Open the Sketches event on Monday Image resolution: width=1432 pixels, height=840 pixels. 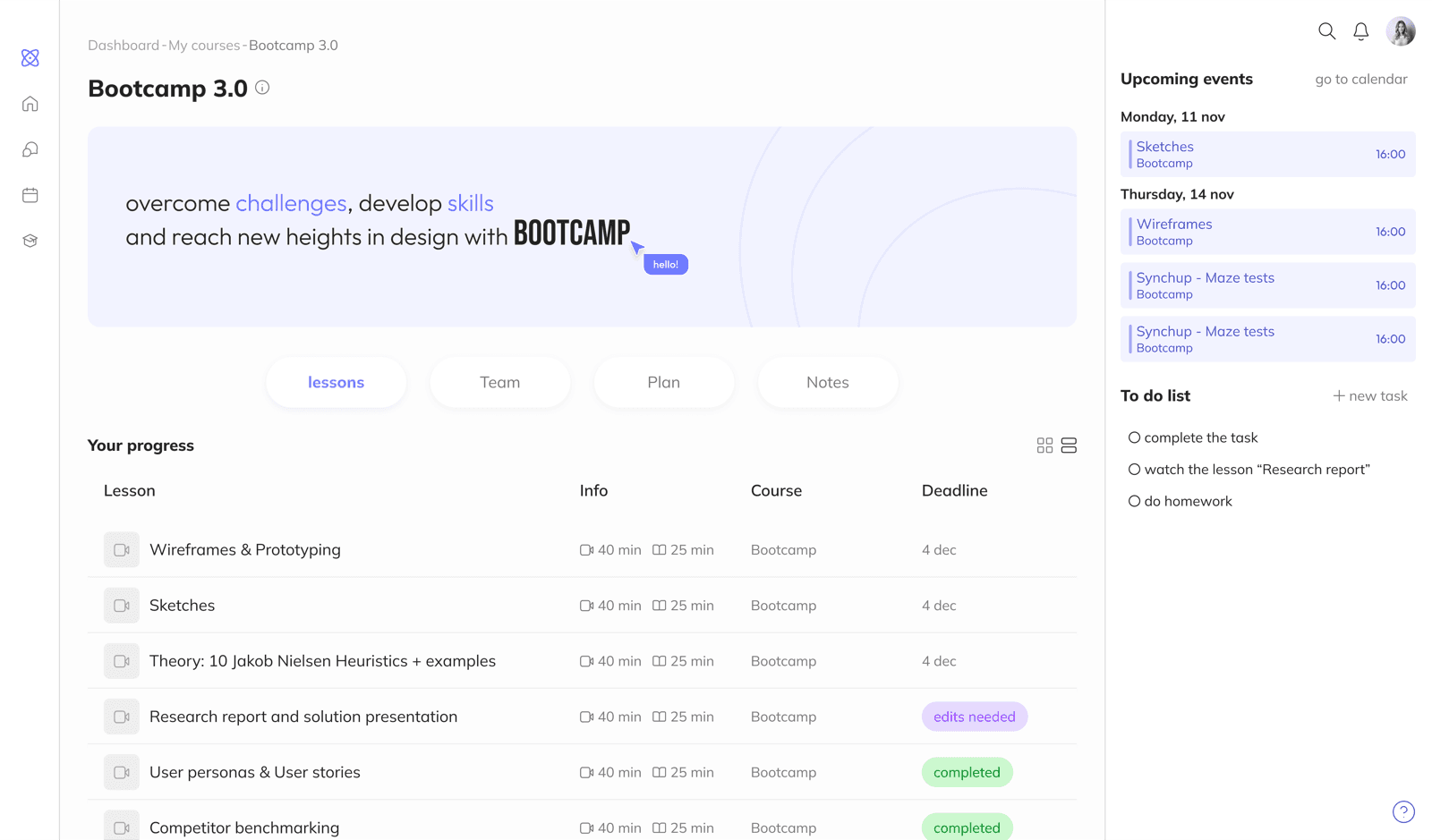(1267, 154)
